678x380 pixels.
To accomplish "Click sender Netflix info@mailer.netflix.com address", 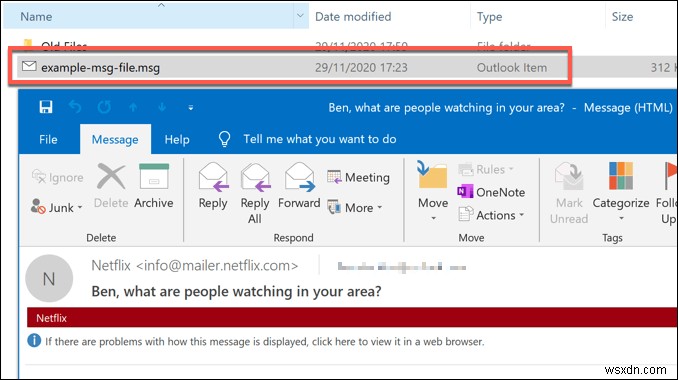I will pyautogui.click(x=195, y=265).
